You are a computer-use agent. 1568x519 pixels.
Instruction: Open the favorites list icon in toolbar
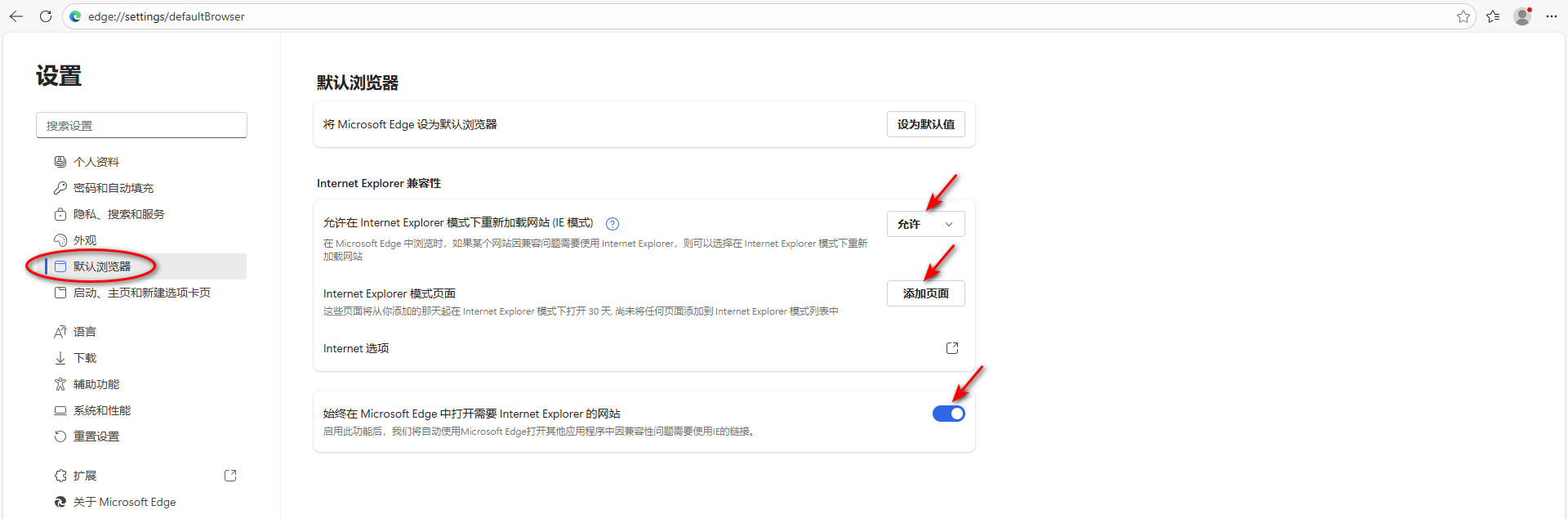pos(1493,16)
